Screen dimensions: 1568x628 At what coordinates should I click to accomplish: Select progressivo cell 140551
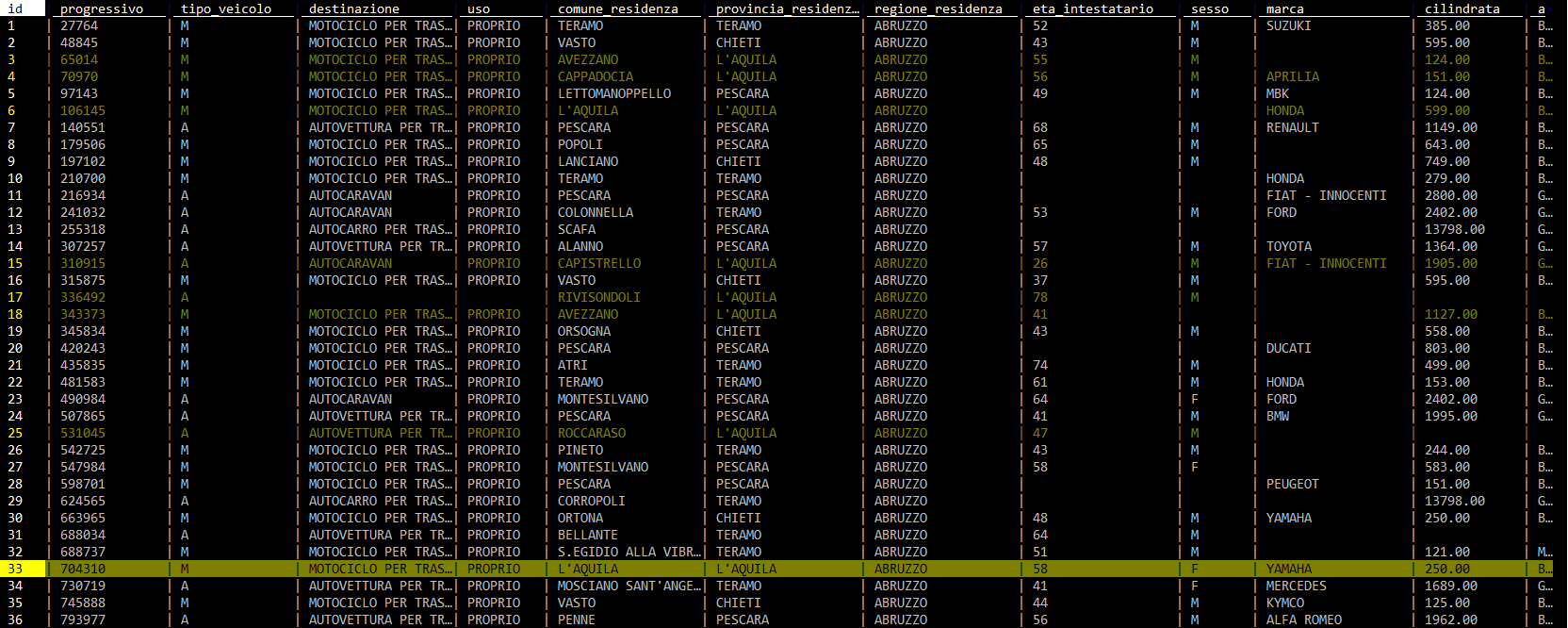[83, 127]
